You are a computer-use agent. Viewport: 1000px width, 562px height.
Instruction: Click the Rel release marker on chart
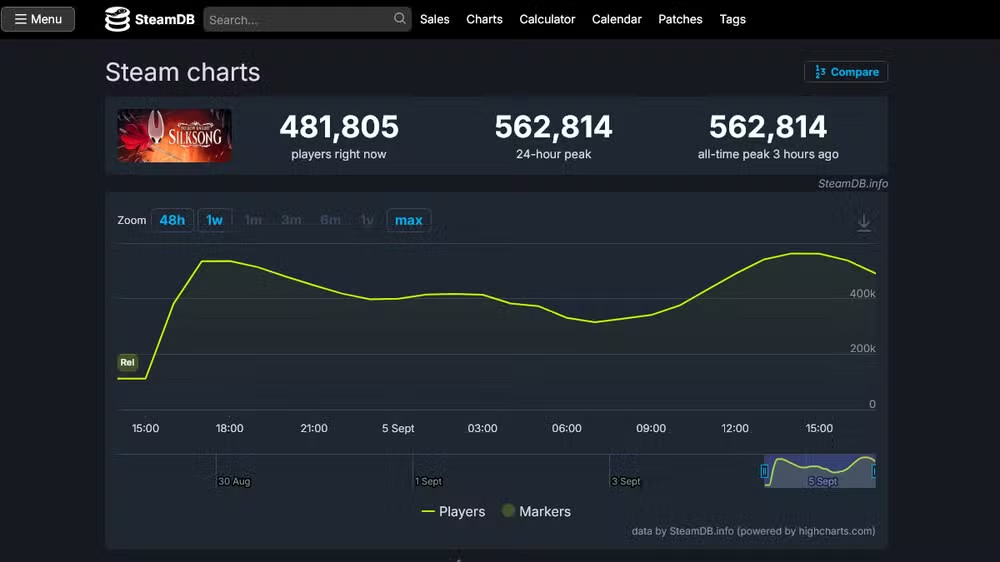coord(128,362)
